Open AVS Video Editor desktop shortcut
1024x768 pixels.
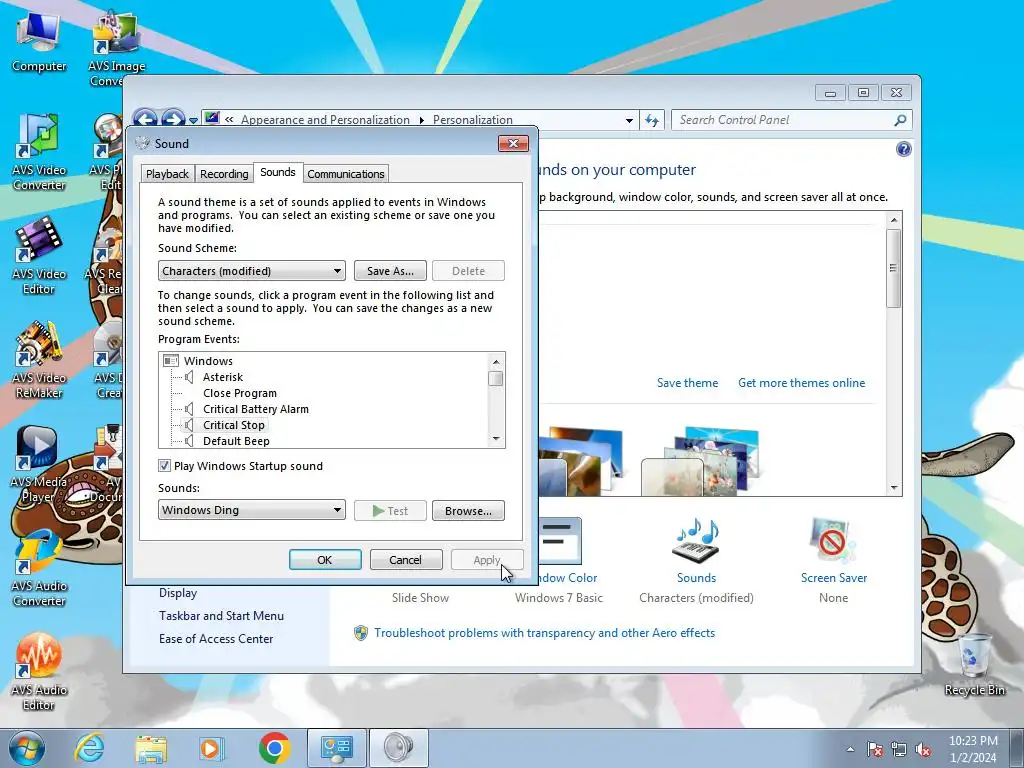pyautogui.click(x=39, y=256)
